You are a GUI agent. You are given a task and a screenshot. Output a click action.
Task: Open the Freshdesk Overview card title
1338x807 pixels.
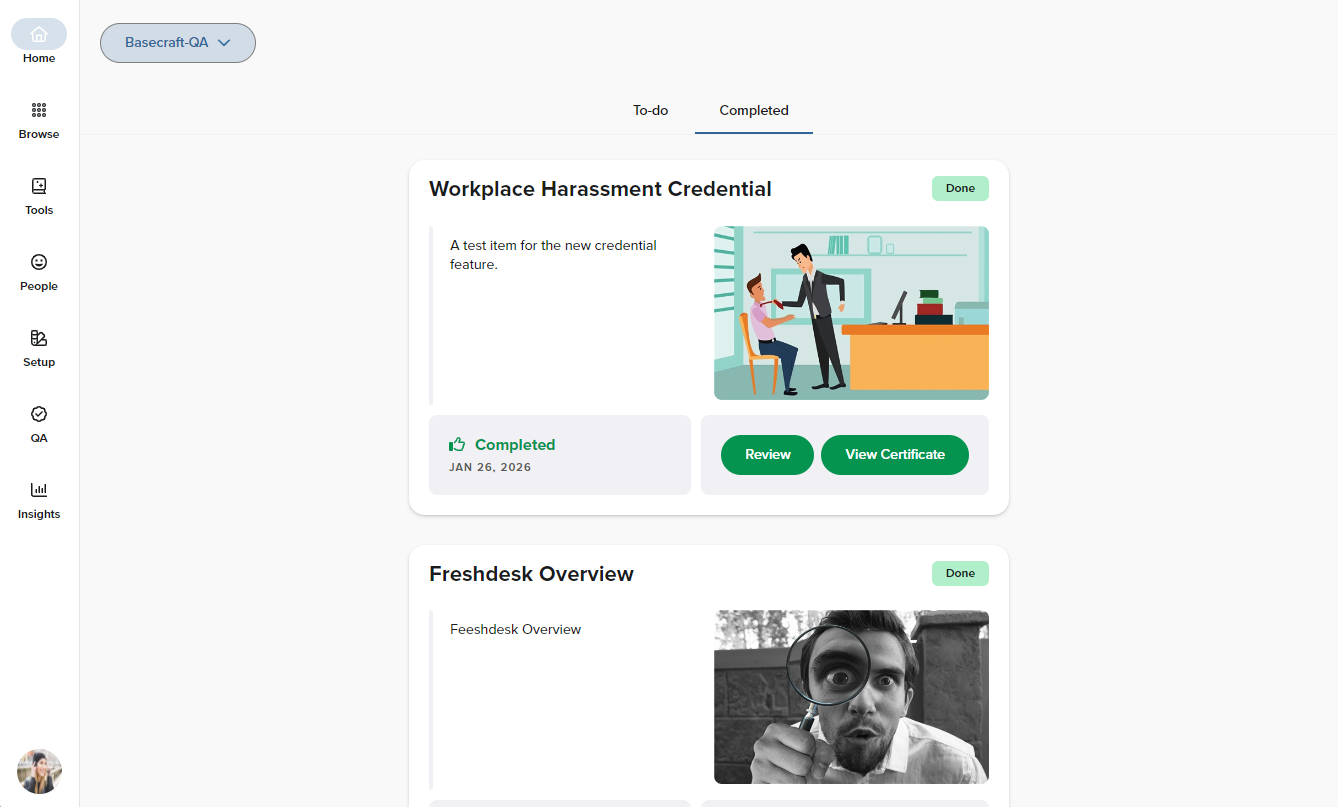[x=531, y=574]
